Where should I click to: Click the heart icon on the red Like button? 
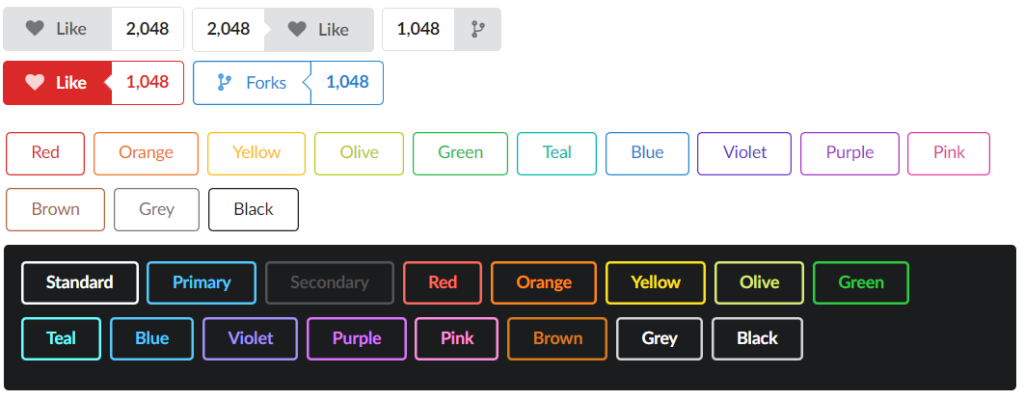pos(35,83)
